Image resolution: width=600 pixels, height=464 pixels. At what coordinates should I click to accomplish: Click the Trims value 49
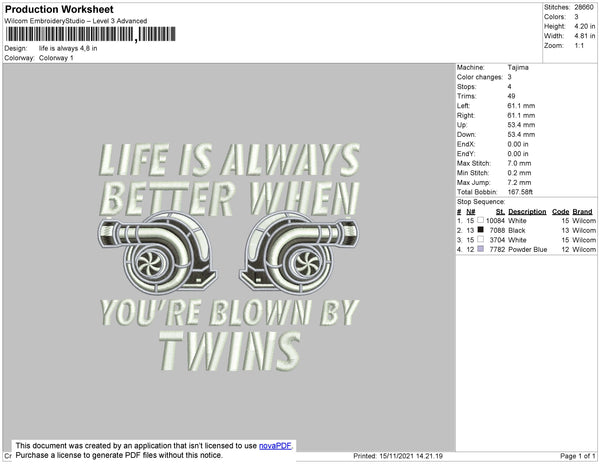[511, 96]
